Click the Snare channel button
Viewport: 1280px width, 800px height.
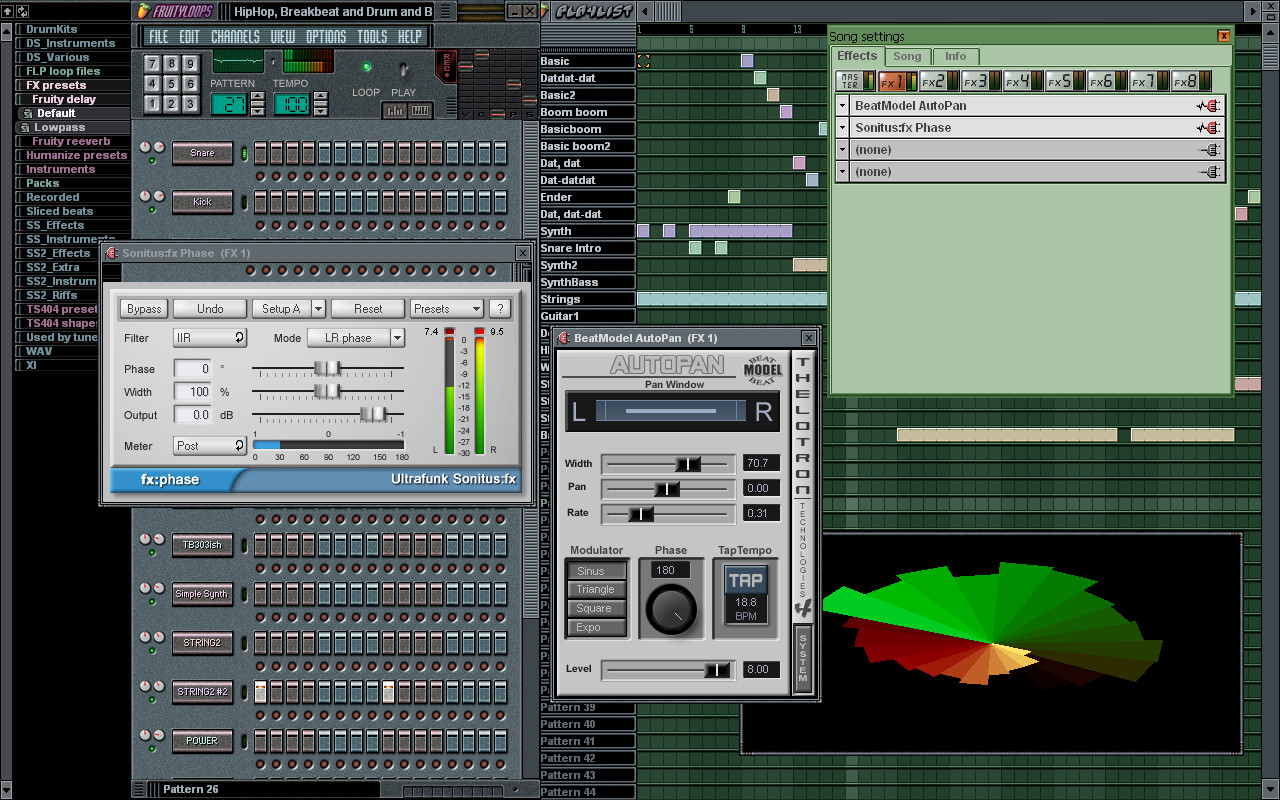point(202,153)
